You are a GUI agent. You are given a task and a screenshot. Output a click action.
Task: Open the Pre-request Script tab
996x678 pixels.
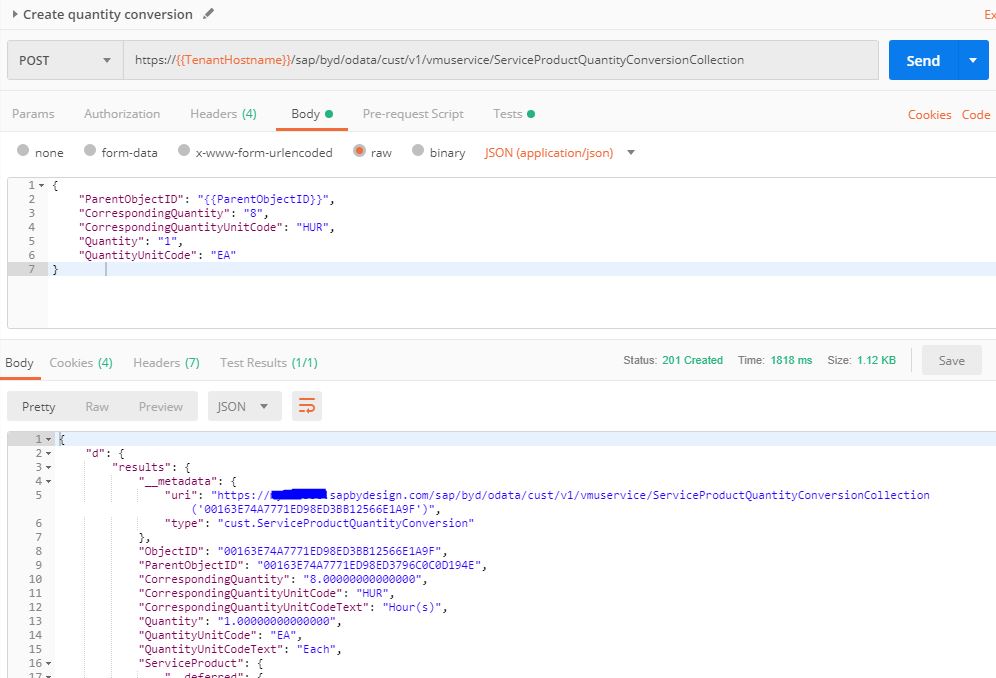pos(413,114)
